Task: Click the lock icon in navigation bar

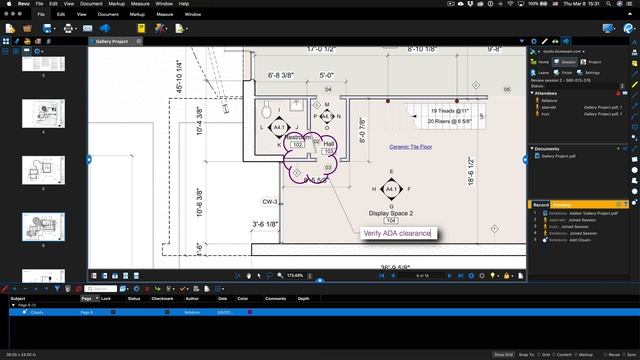Action: (x=507, y=276)
